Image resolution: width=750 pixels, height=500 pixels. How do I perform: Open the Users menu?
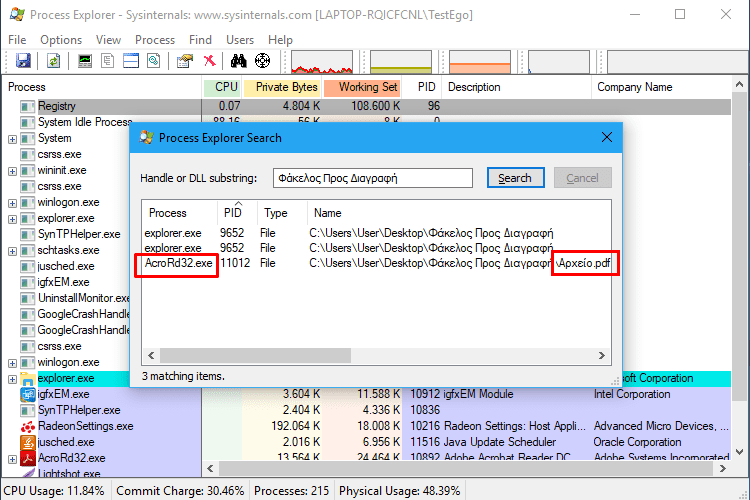coord(240,40)
